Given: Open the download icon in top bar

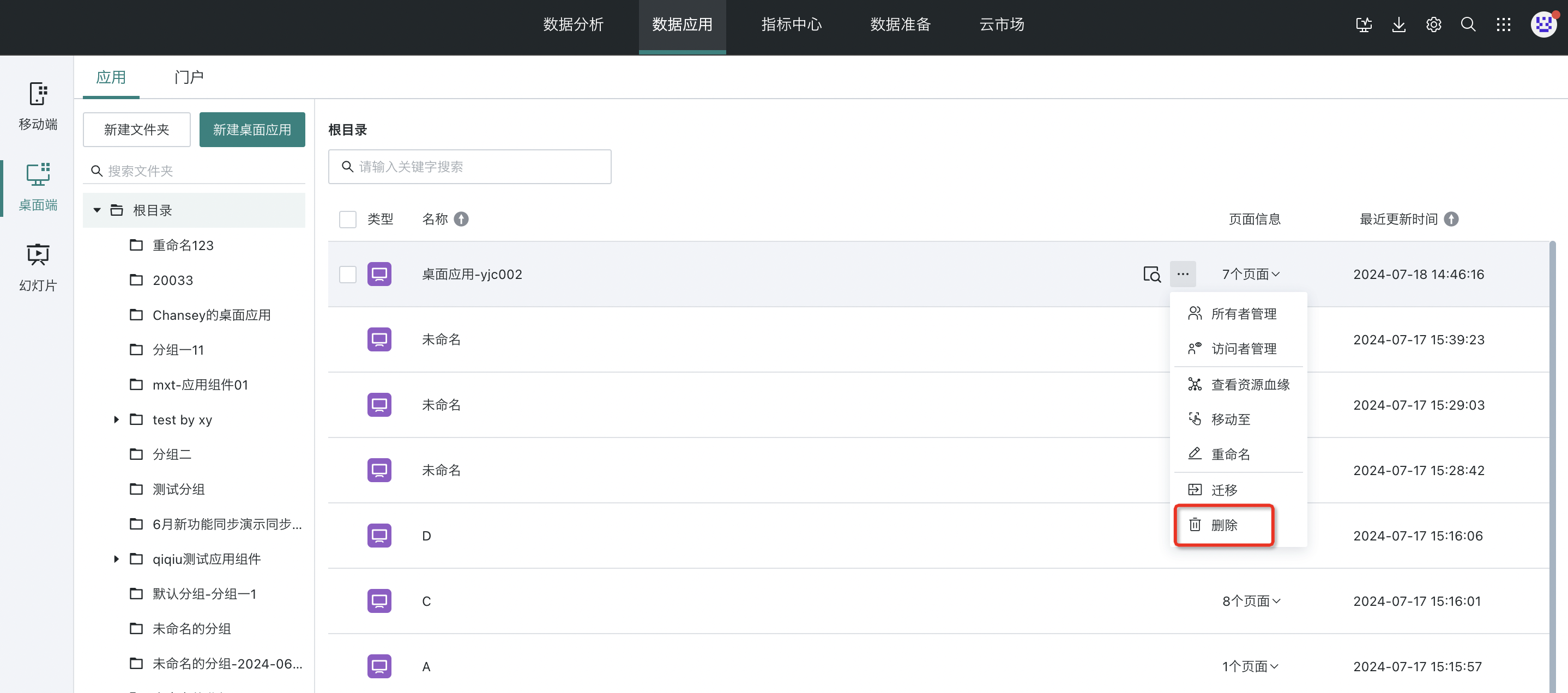Looking at the screenshot, I should click(1398, 25).
